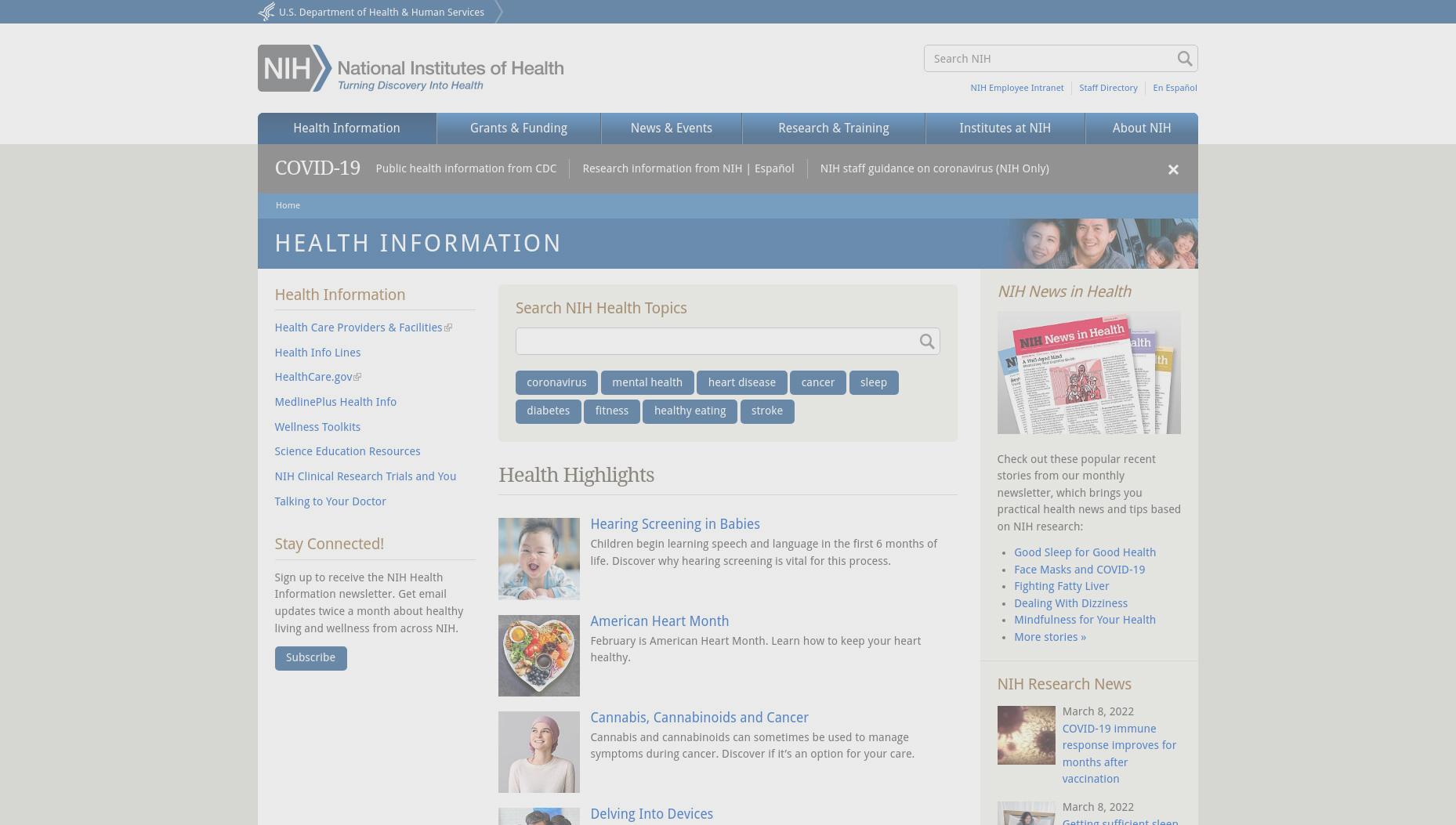Open American Heart Month article

point(659,621)
